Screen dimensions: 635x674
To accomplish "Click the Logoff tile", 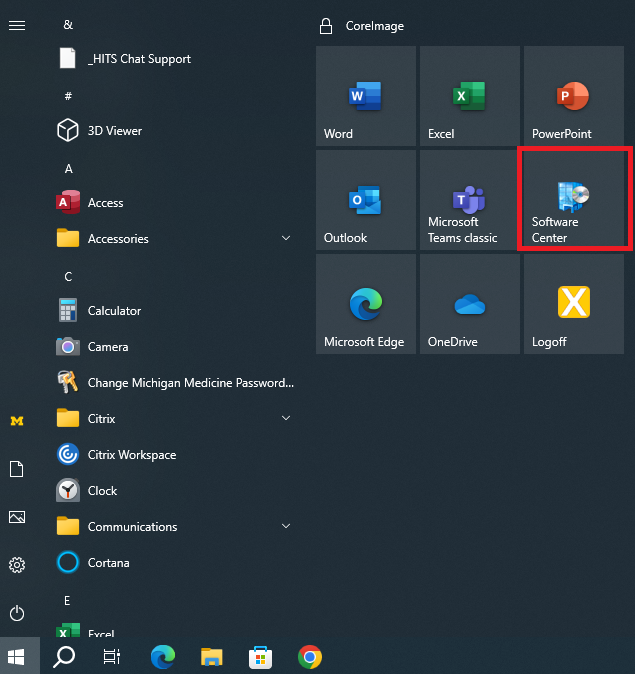I will pyautogui.click(x=573, y=304).
